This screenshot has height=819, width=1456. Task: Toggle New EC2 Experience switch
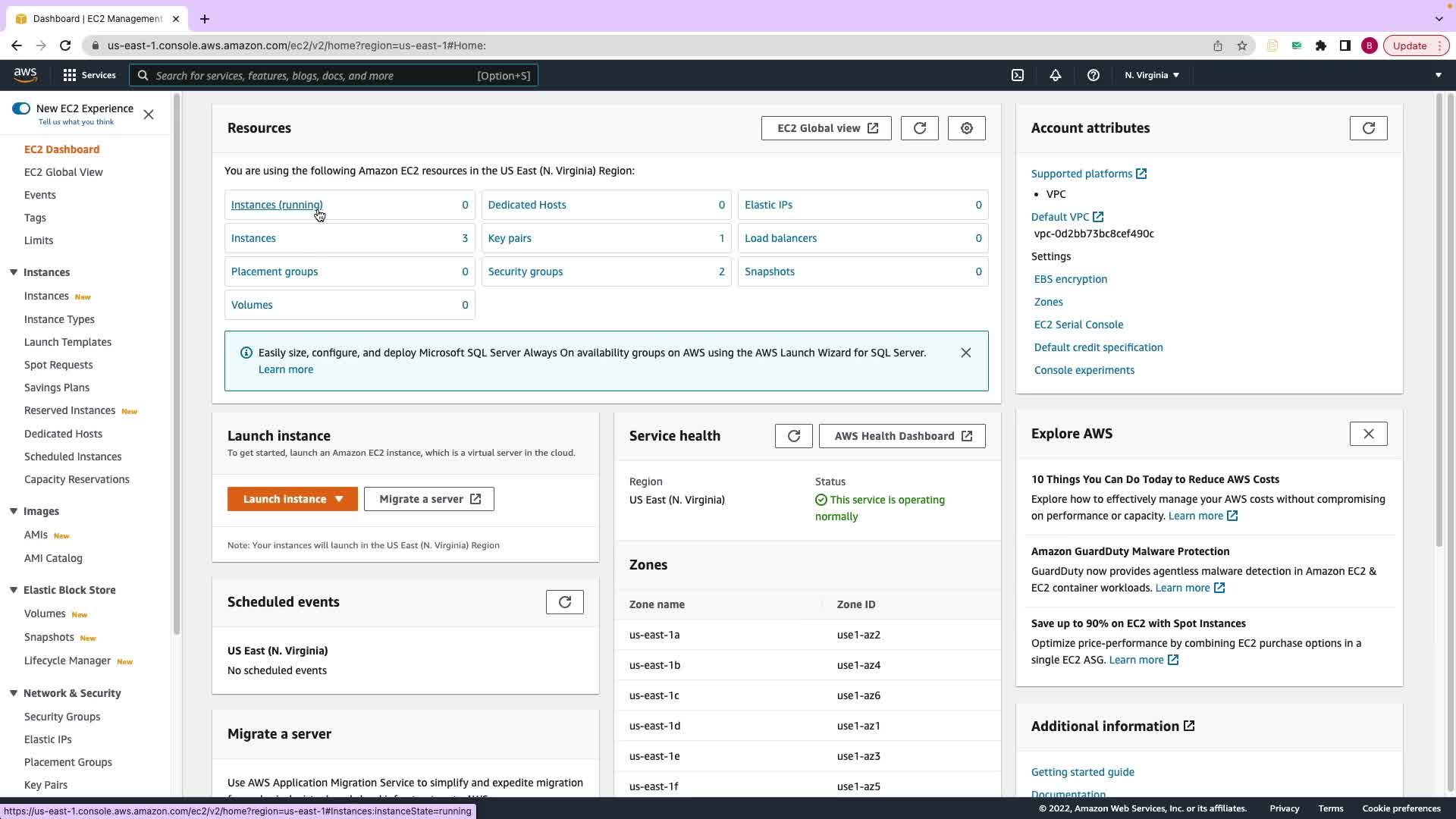click(21, 108)
